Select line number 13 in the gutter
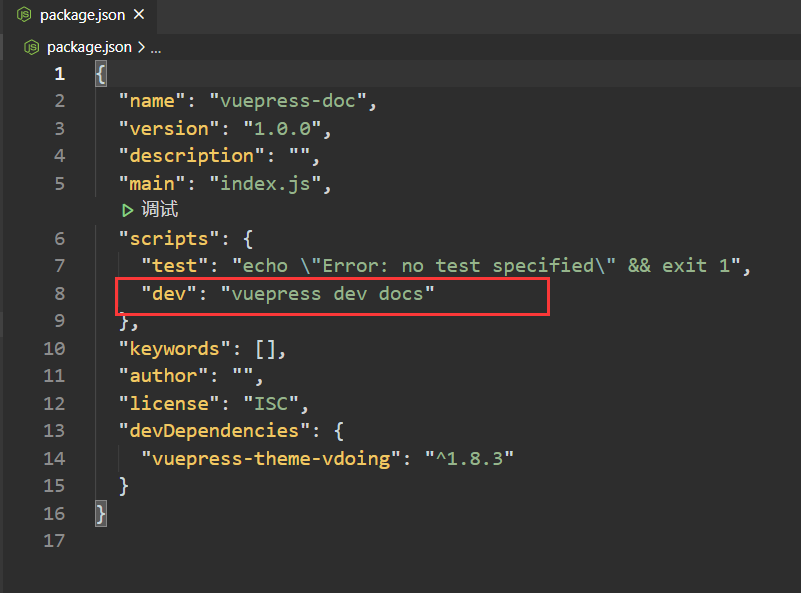Screen dimensions: 801x593 pyautogui.click(x=54, y=430)
